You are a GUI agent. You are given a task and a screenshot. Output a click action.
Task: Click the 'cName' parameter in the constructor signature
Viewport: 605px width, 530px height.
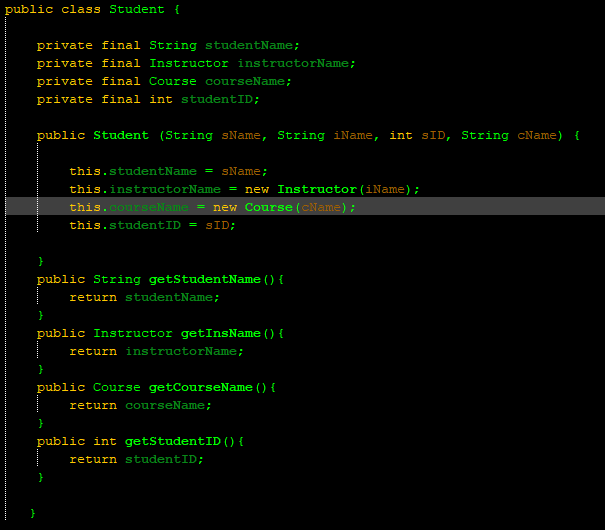coord(537,135)
